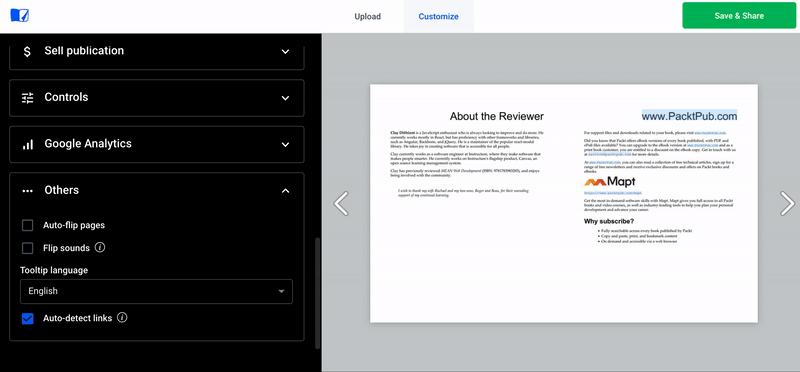Click the Auto-detect links label text

[78, 318]
